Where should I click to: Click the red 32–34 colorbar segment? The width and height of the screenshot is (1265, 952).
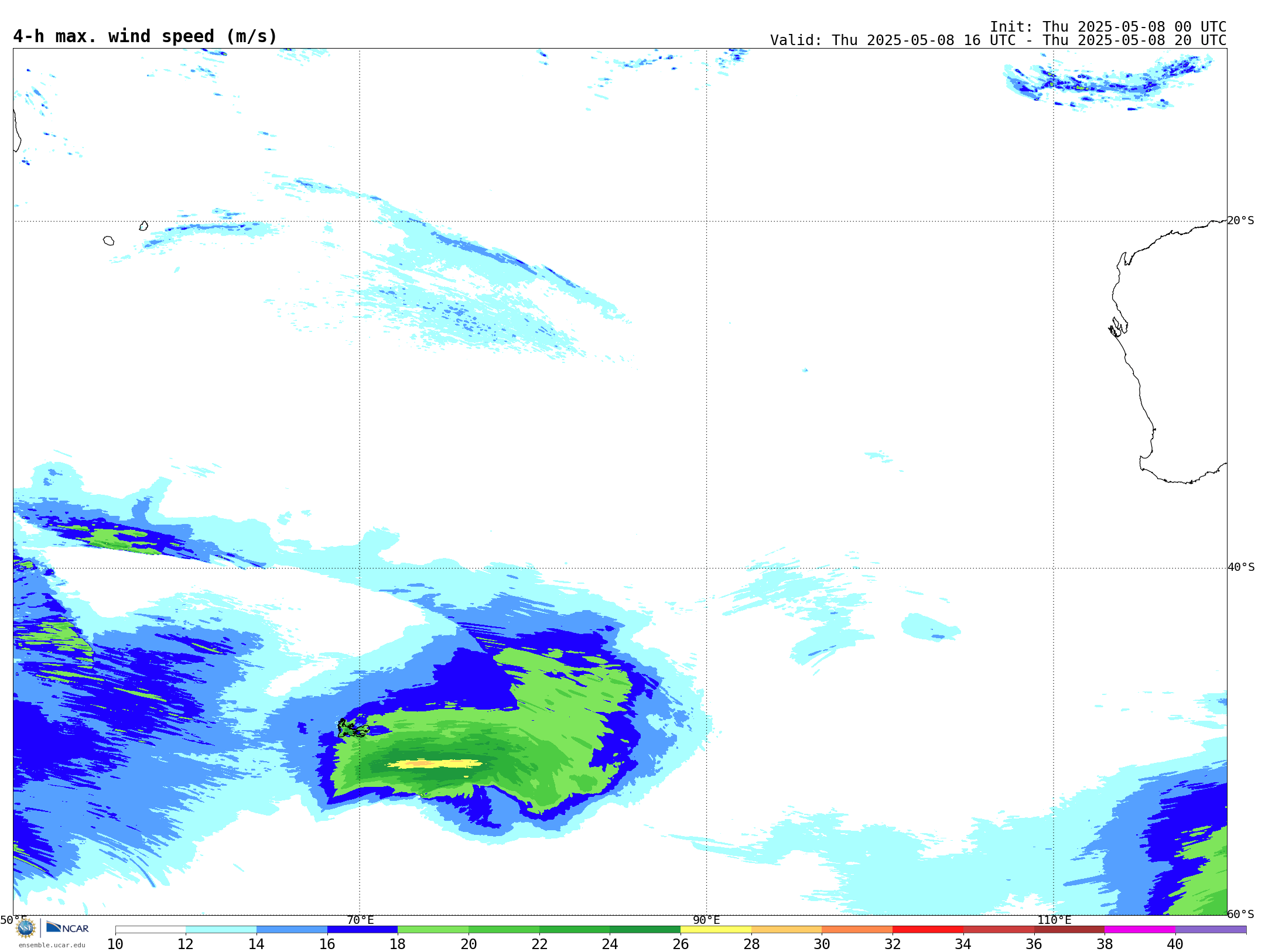point(928,930)
